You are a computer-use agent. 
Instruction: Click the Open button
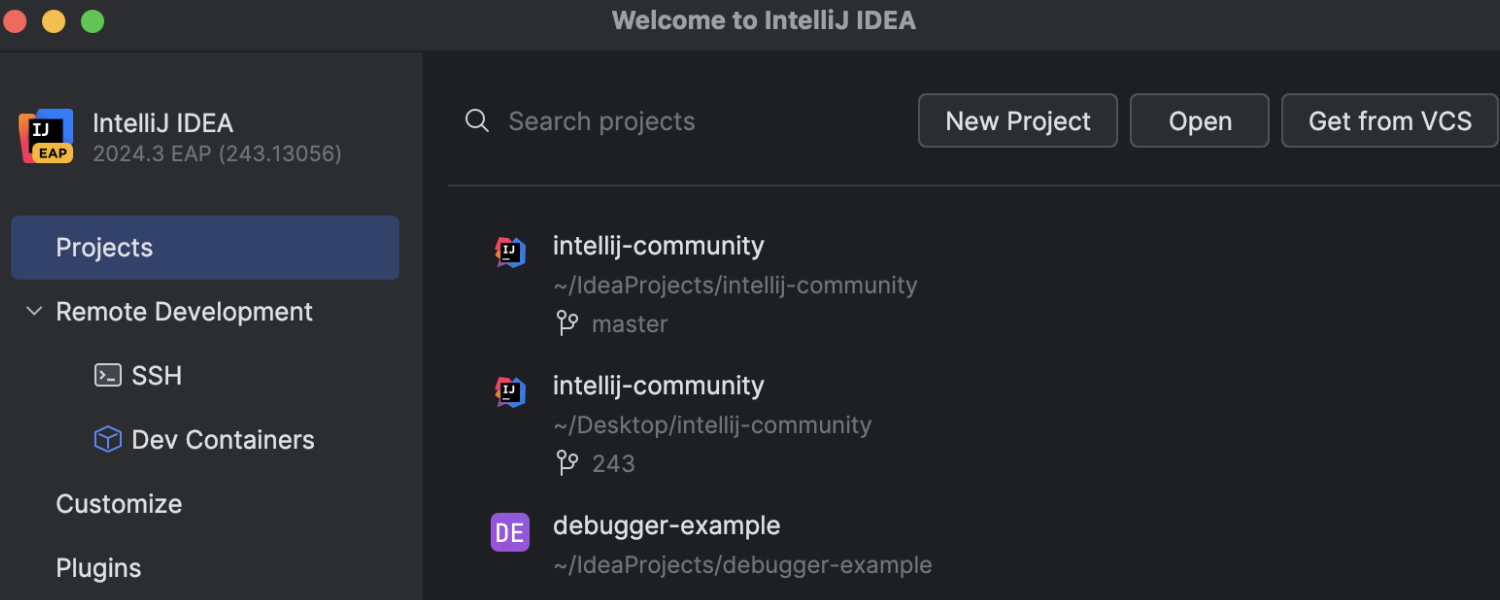click(1199, 120)
